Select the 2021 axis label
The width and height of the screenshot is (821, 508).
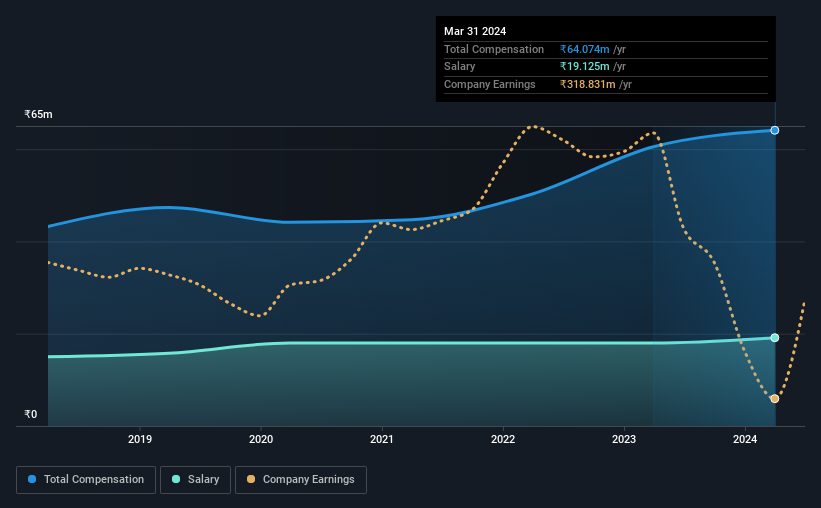point(382,439)
